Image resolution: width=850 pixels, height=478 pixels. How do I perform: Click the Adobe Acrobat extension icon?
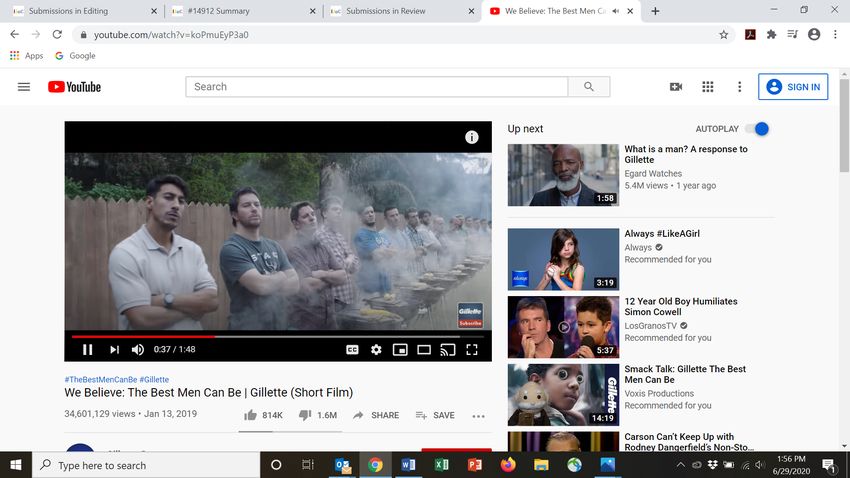click(750, 35)
